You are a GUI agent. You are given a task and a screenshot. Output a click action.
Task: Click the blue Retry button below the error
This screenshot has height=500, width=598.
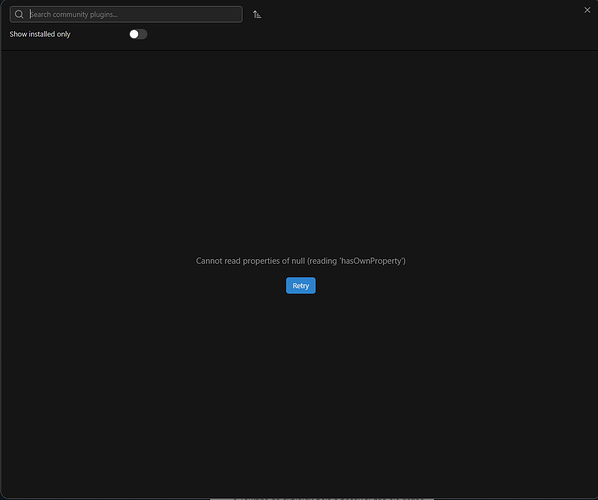(x=301, y=286)
